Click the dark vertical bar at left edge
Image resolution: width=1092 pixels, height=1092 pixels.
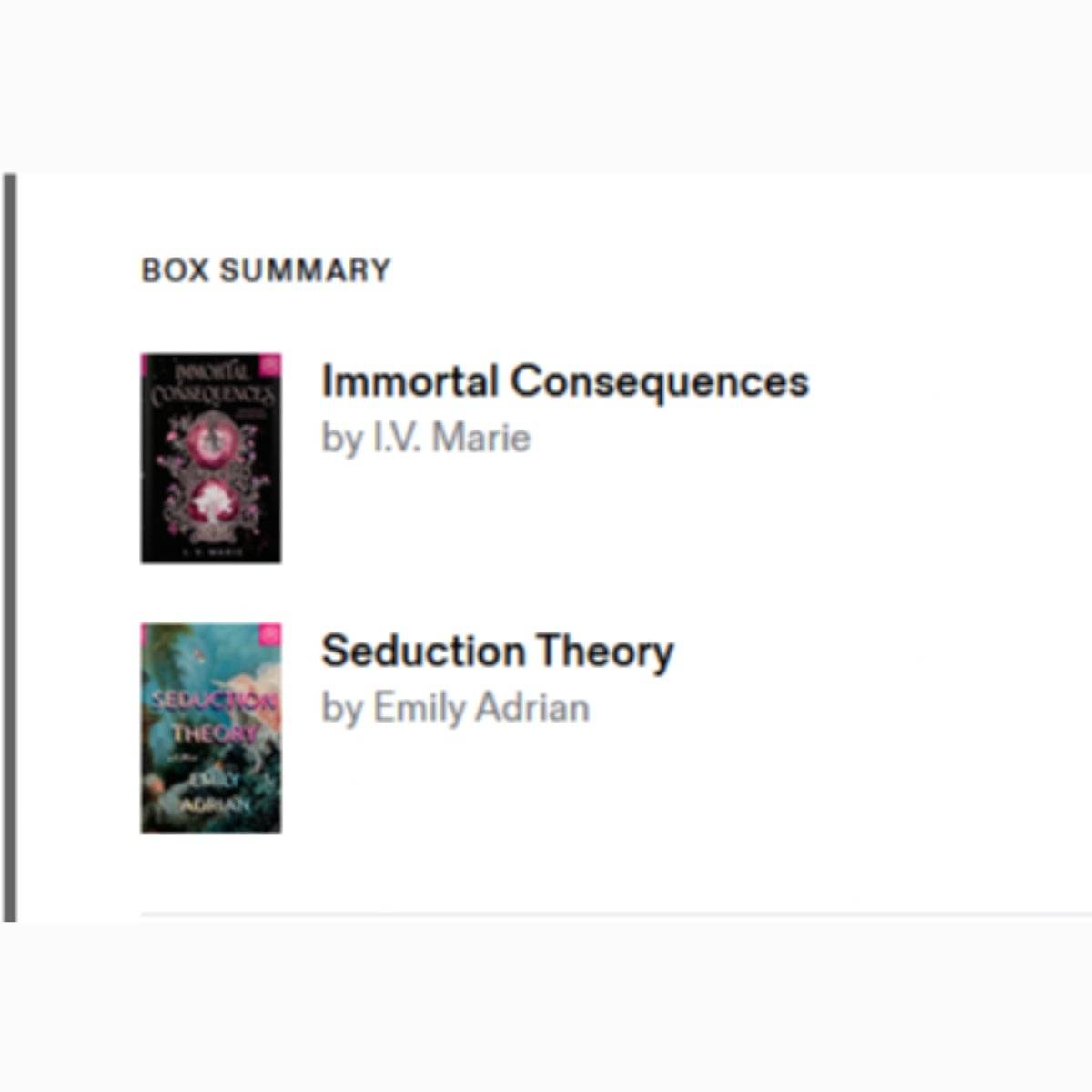(9, 546)
